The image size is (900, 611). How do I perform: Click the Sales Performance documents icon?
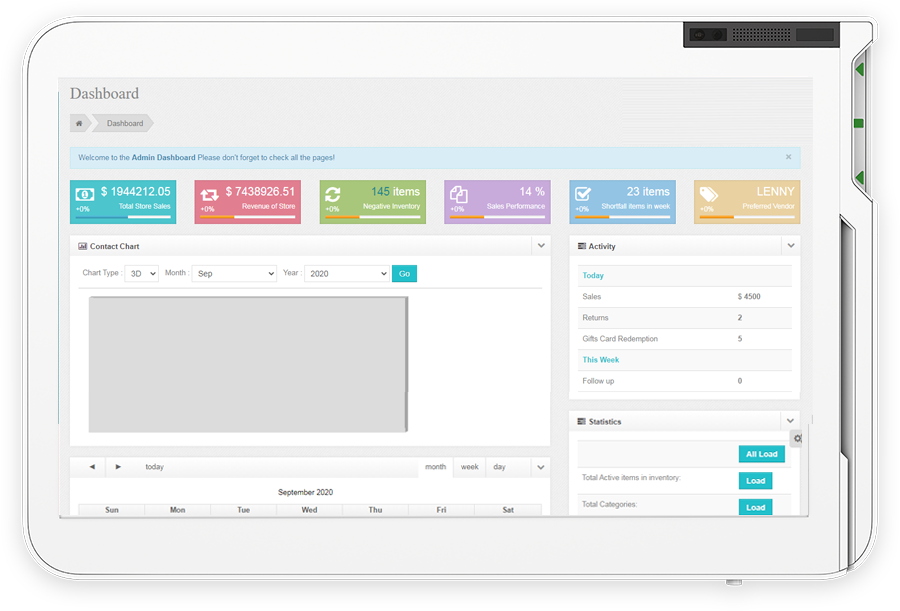pos(458,194)
